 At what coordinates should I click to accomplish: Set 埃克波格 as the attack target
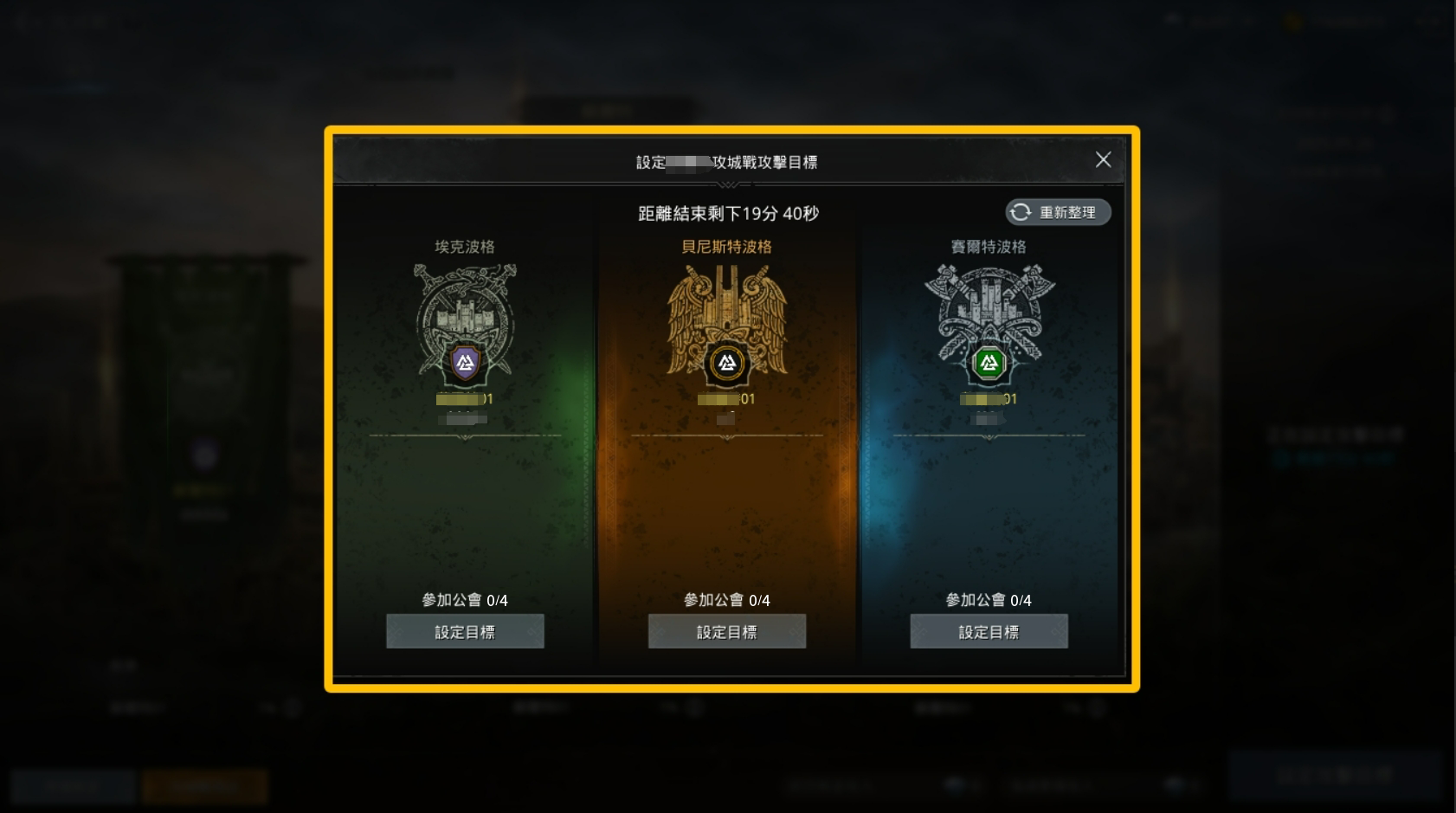pos(465,631)
